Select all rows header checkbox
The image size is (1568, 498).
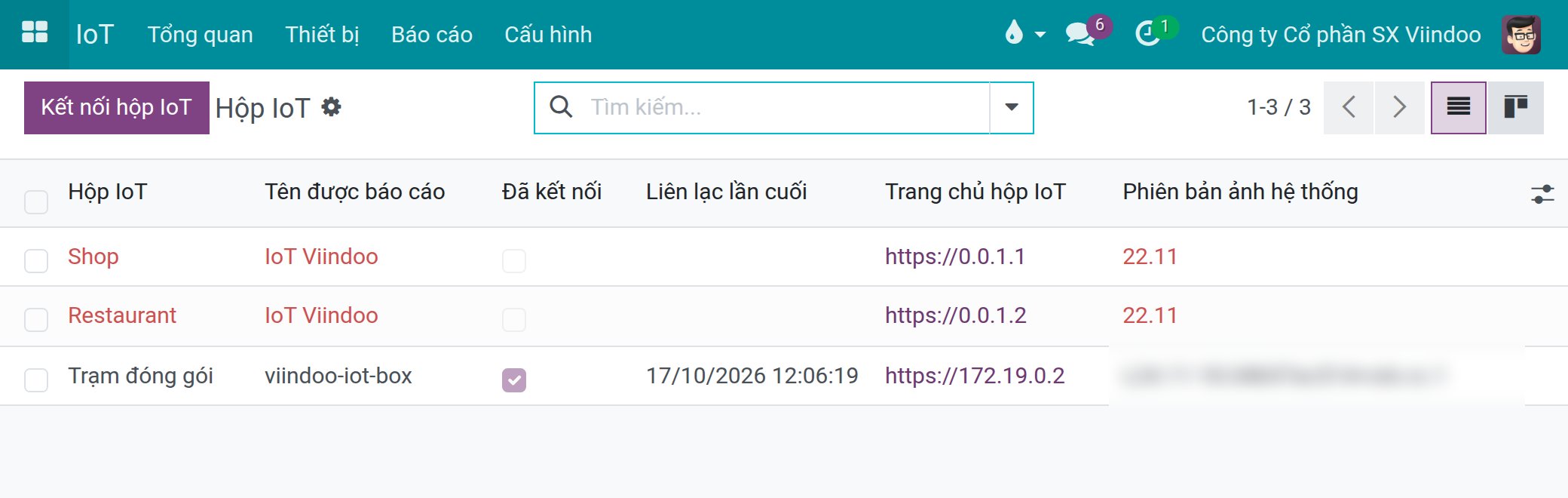(36, 201)
